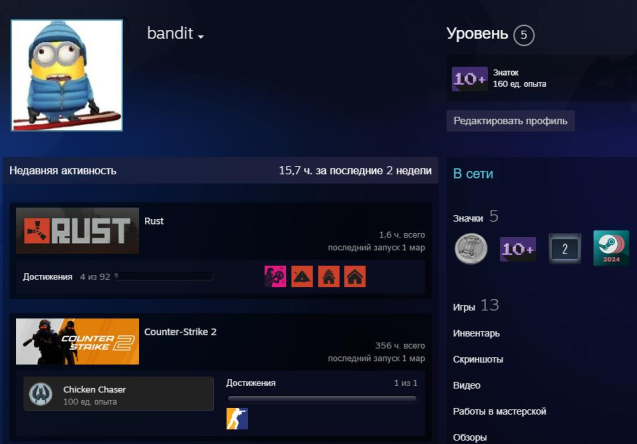
Task: Expand the bandit username dropdown arrow
Action: pyautogui.click(x=201, y=37)
